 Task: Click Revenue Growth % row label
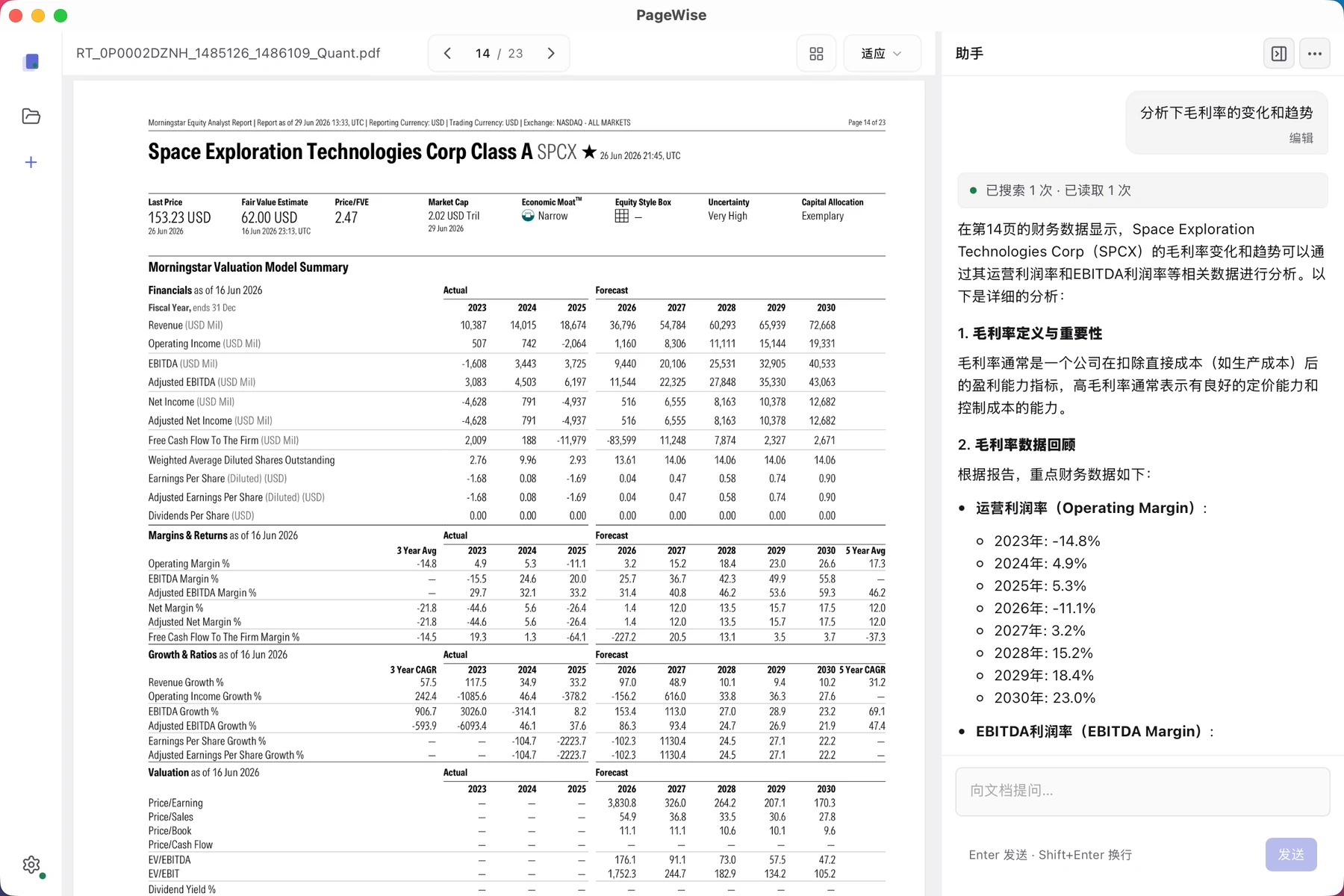click(x=186, y=682)
